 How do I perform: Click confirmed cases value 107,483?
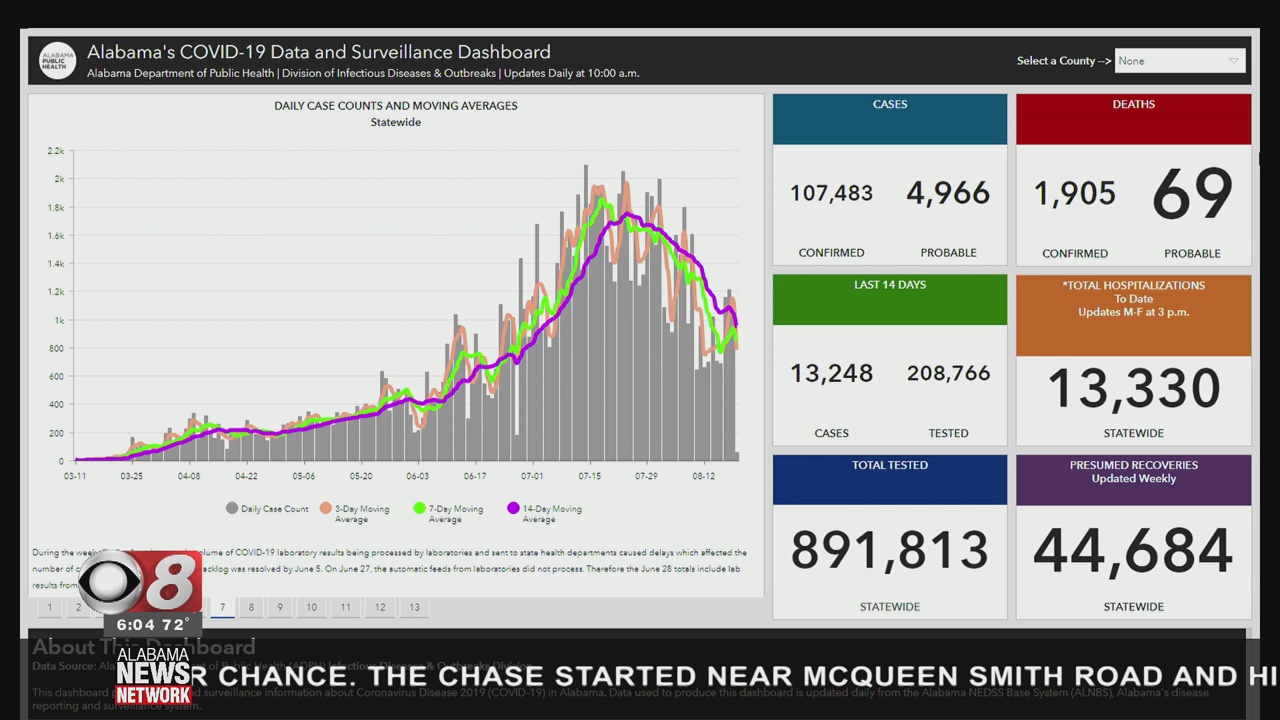(x=831, y=193)
